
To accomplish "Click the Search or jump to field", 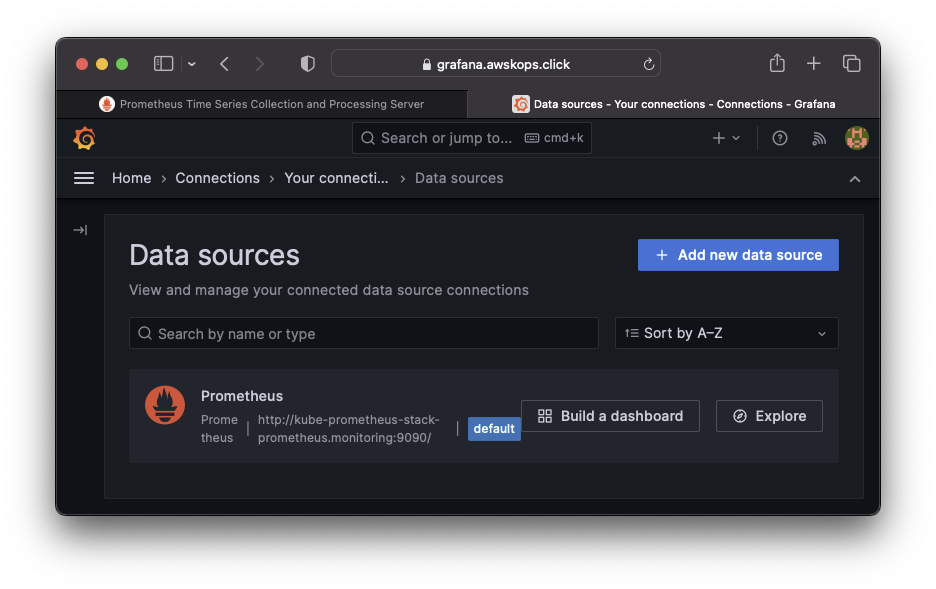I will click(x=472, y=138).
